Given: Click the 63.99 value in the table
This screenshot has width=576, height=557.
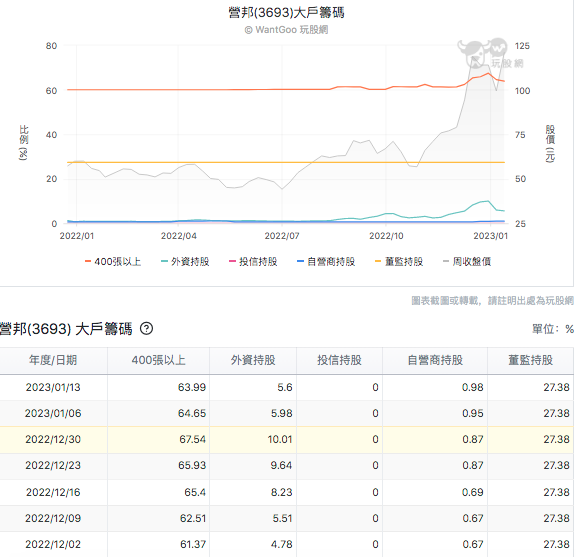Looking at the screenshot, I should (x=192, y=387).
